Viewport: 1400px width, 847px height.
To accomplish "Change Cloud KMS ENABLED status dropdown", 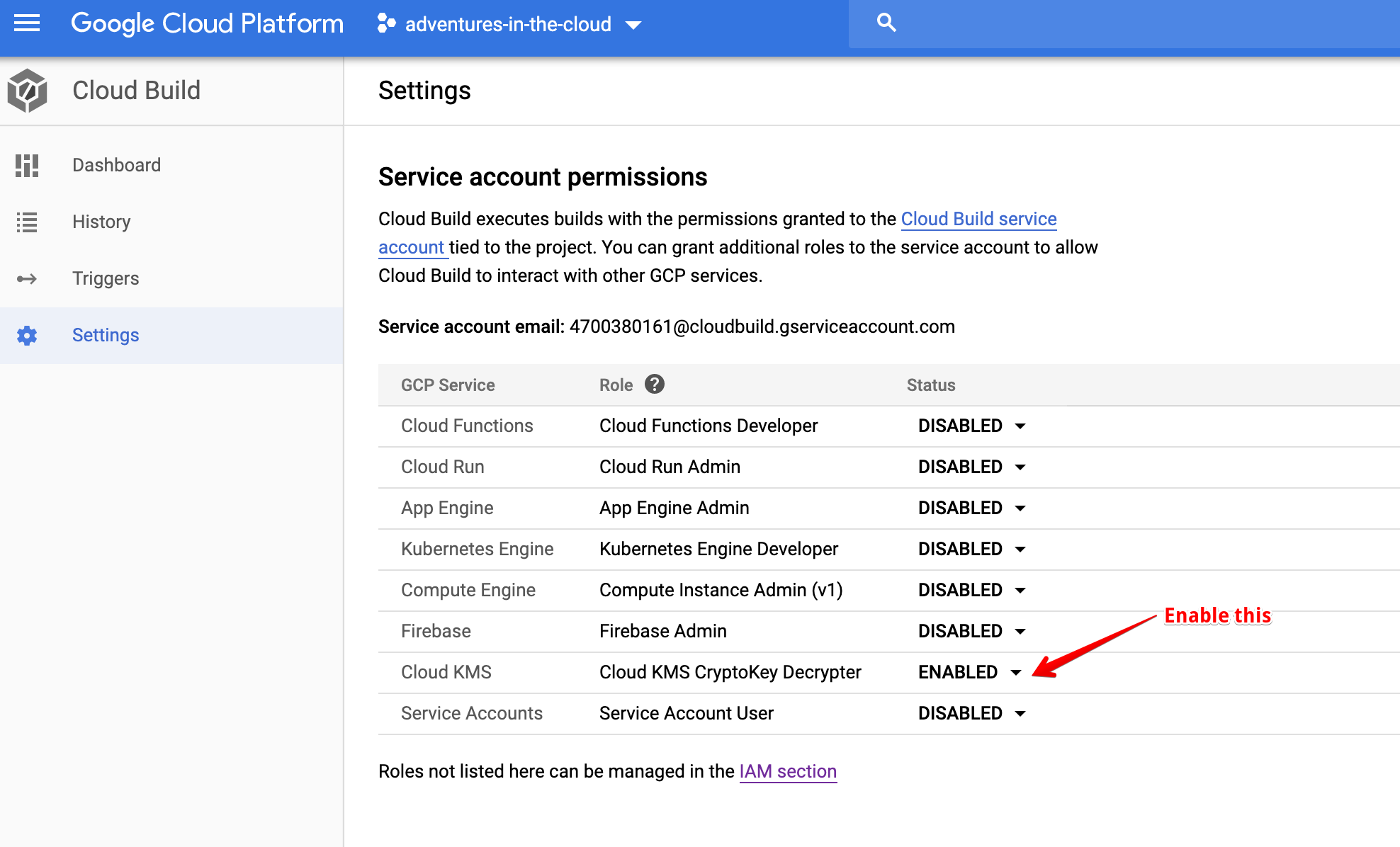I will pos(969,672).
